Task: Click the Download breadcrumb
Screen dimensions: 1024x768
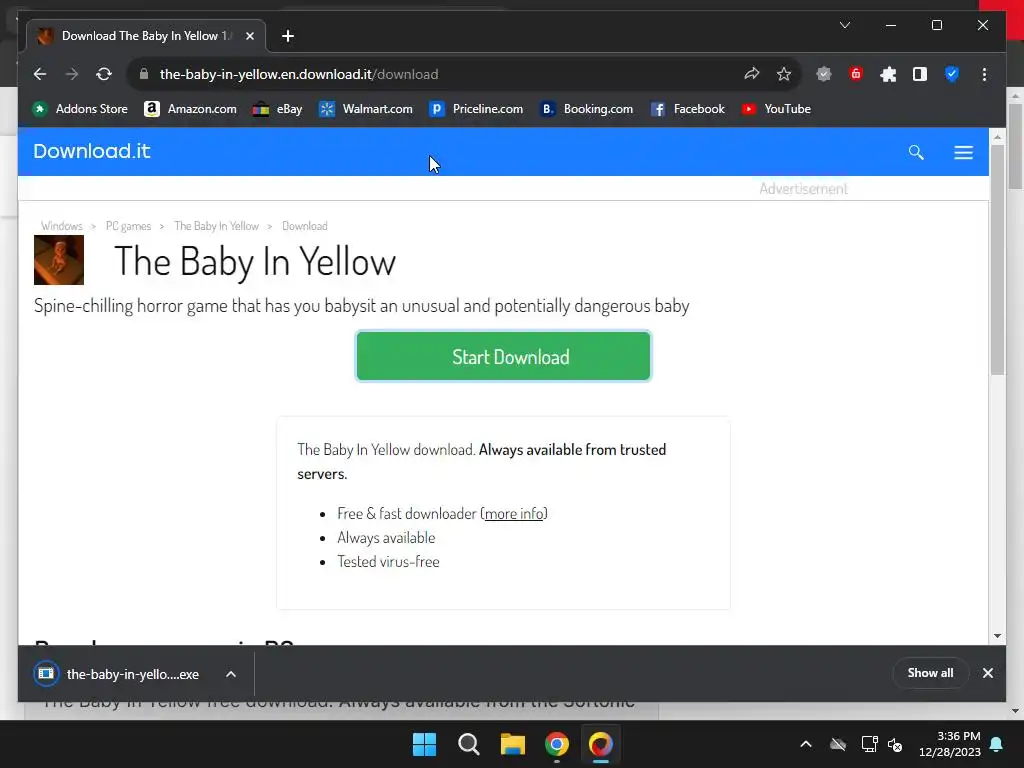Action: (x=304, y=226)
